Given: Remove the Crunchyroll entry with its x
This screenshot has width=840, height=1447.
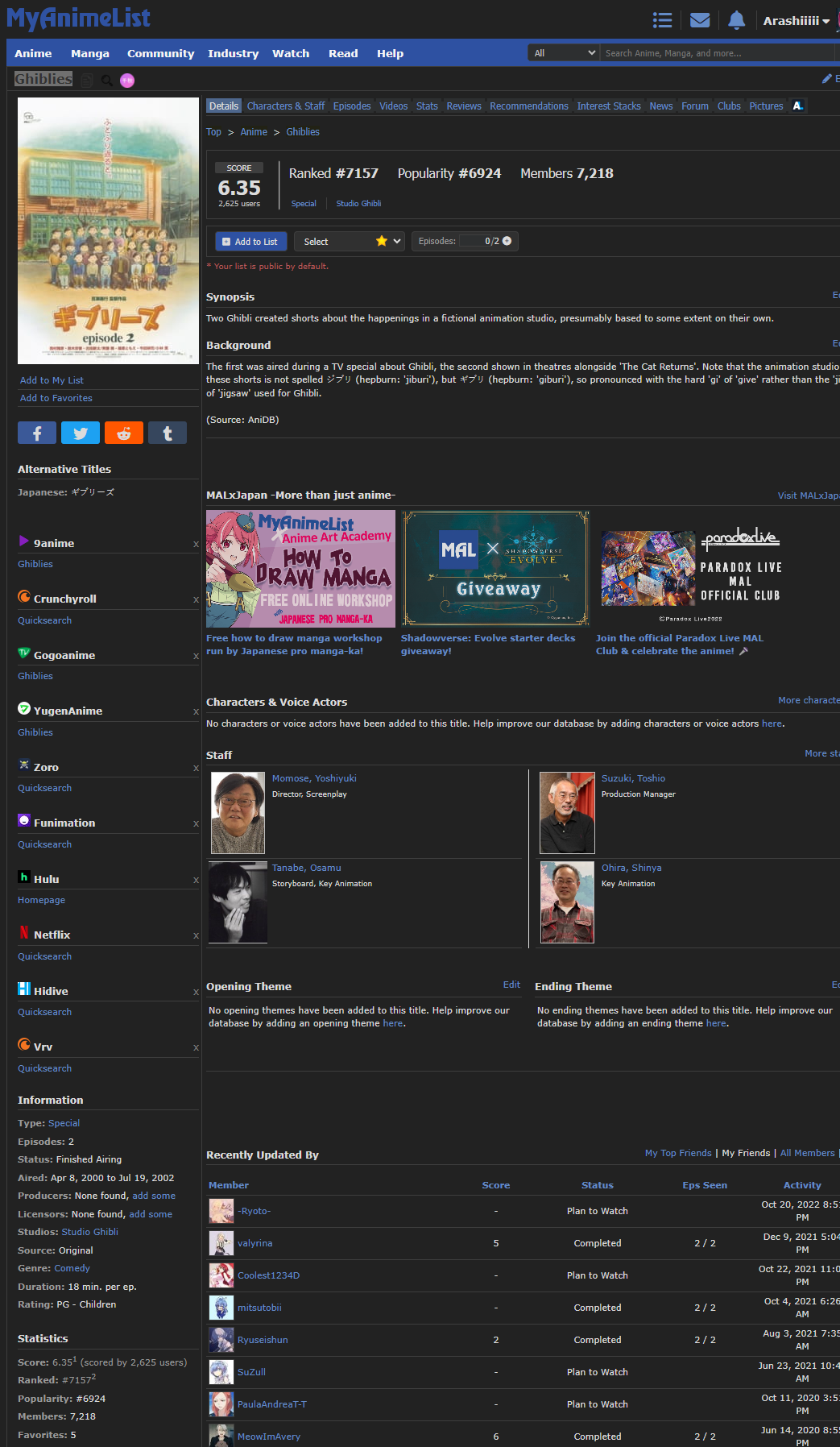Looking at the screenshot, I should click(x=196, y=599).
